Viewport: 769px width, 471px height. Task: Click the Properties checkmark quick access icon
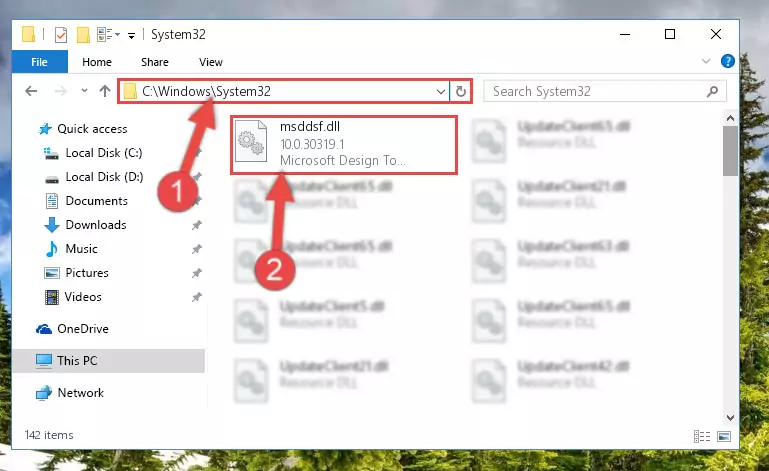61,35
